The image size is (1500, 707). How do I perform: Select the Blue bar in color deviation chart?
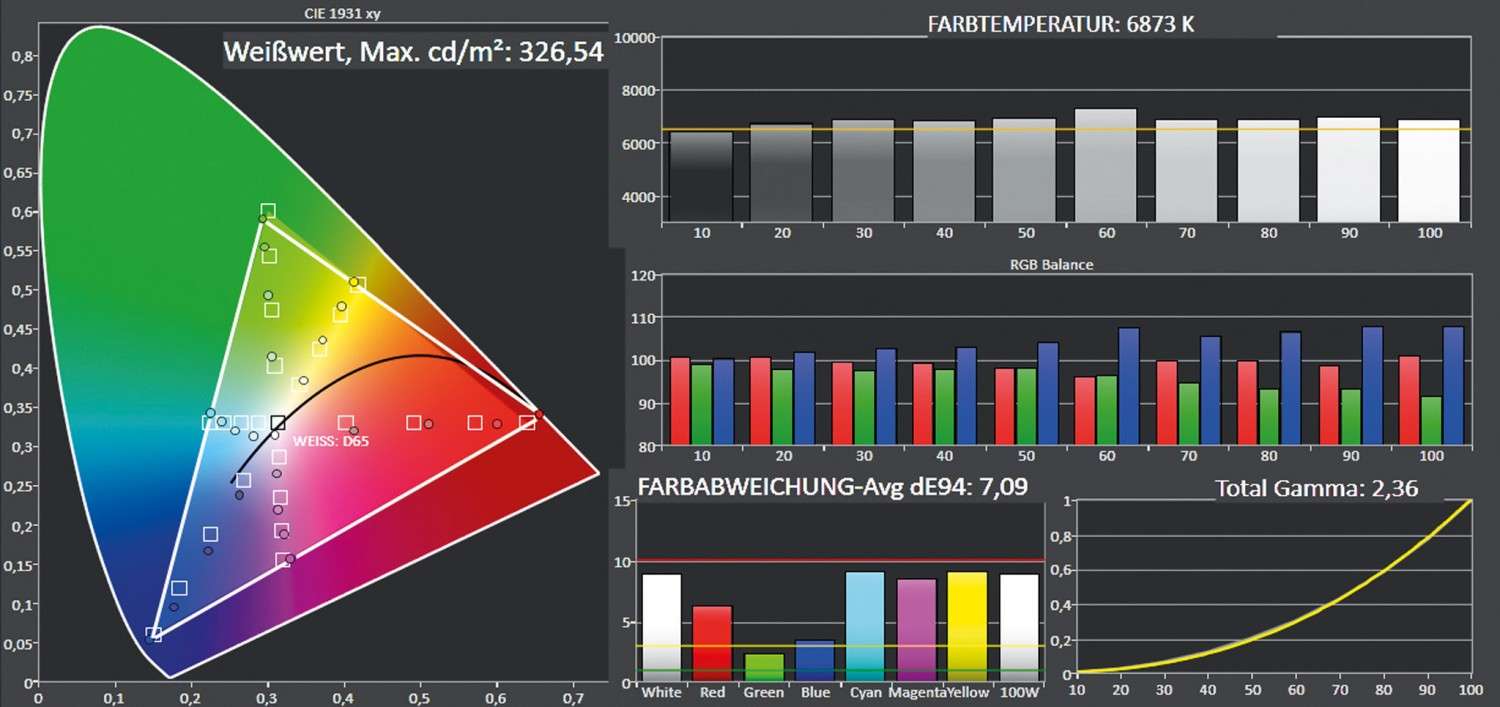coord(815,662)
